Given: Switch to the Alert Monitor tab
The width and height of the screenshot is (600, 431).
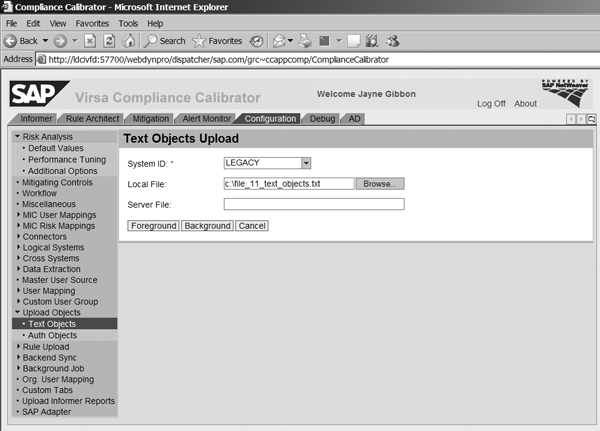Looking at the screenshot, I should (207, 119).
